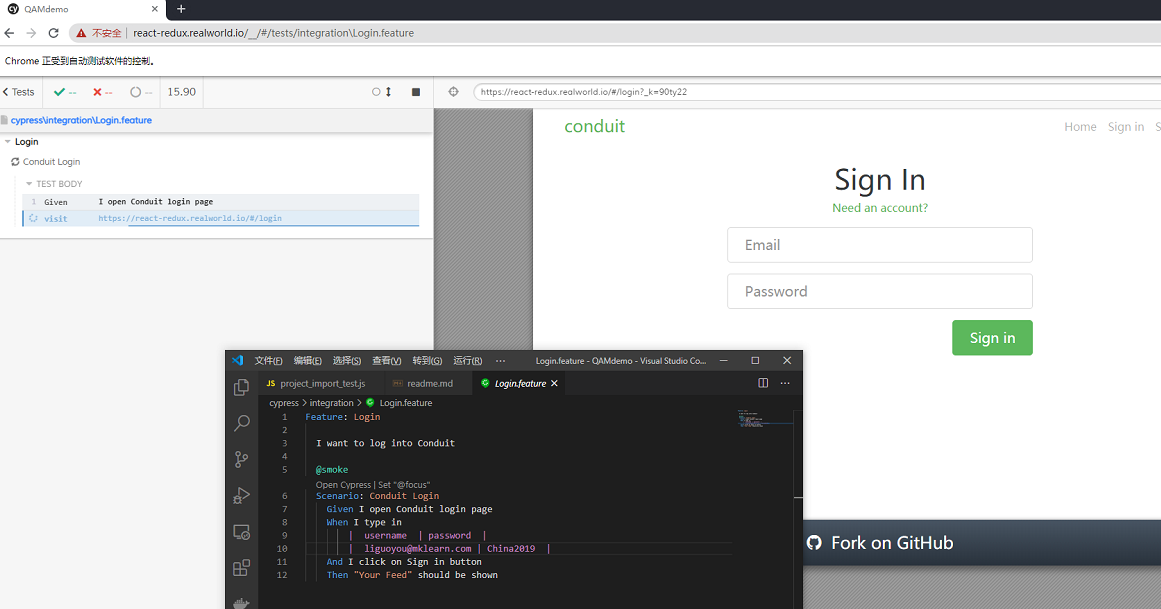Open Source Control view in VS Code
The height and width of the screenshot is (609, 1161).
click(x=241, y=460)
